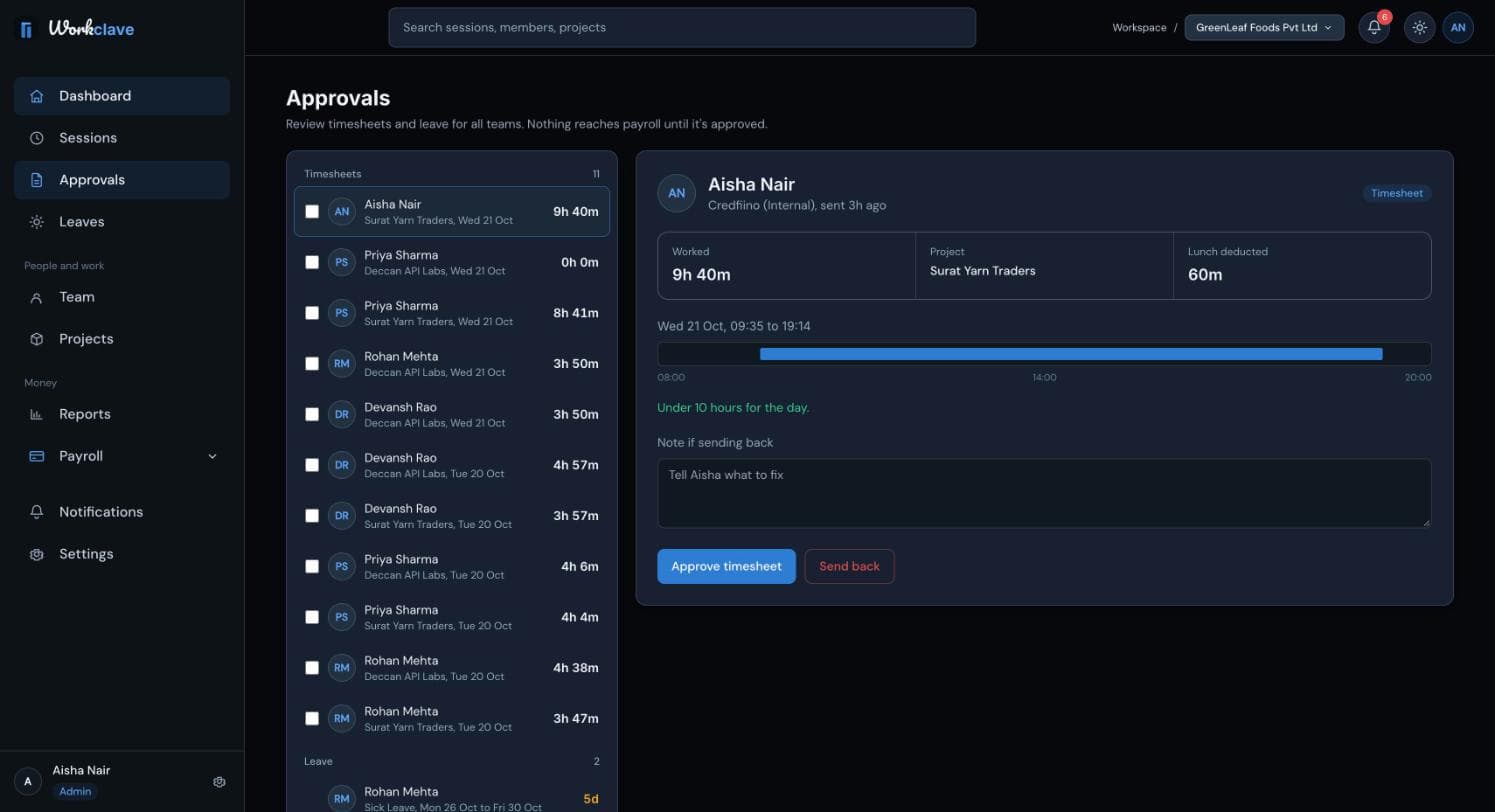Toggle light theme sun icon
This screenshot has width=1495, height=812.
point(1419,27)
